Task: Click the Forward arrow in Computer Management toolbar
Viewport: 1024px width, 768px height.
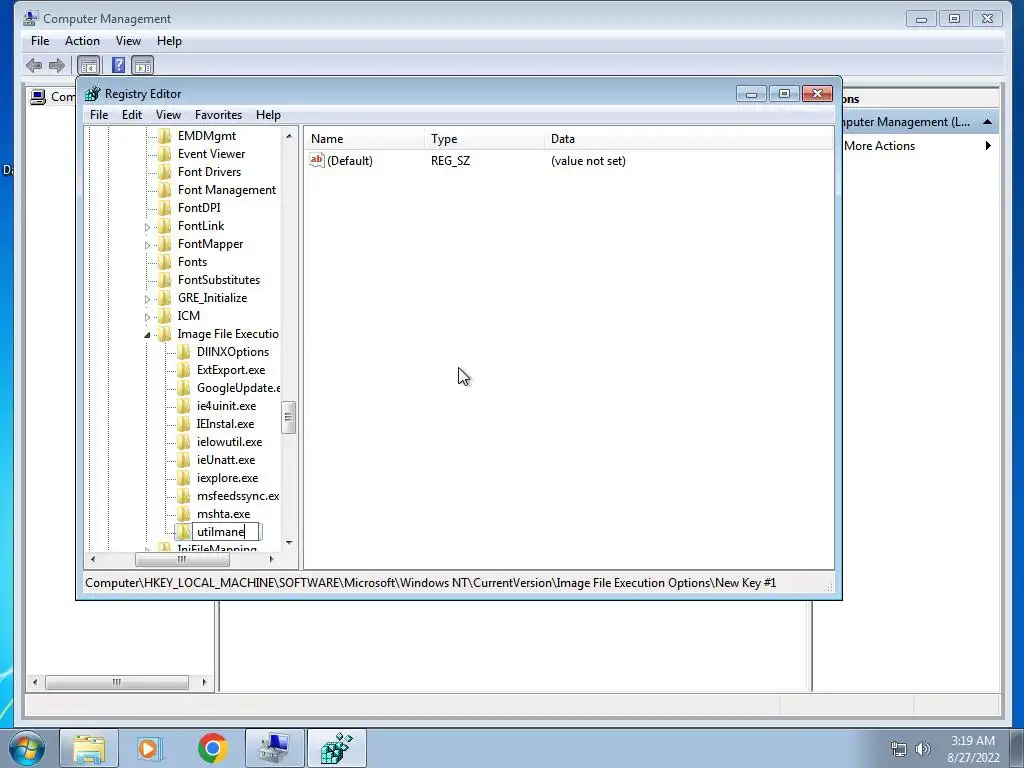Action: pos(57,65)
